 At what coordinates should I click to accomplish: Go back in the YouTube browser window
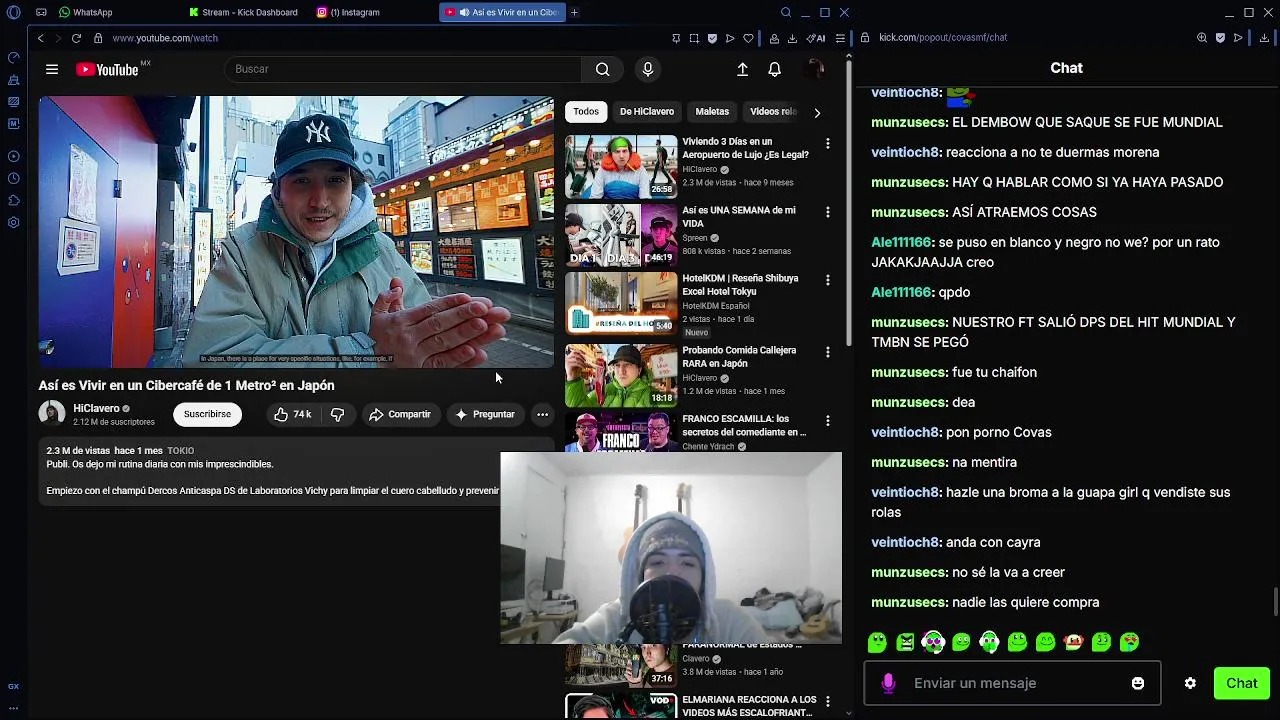click(x=40, y=38)
